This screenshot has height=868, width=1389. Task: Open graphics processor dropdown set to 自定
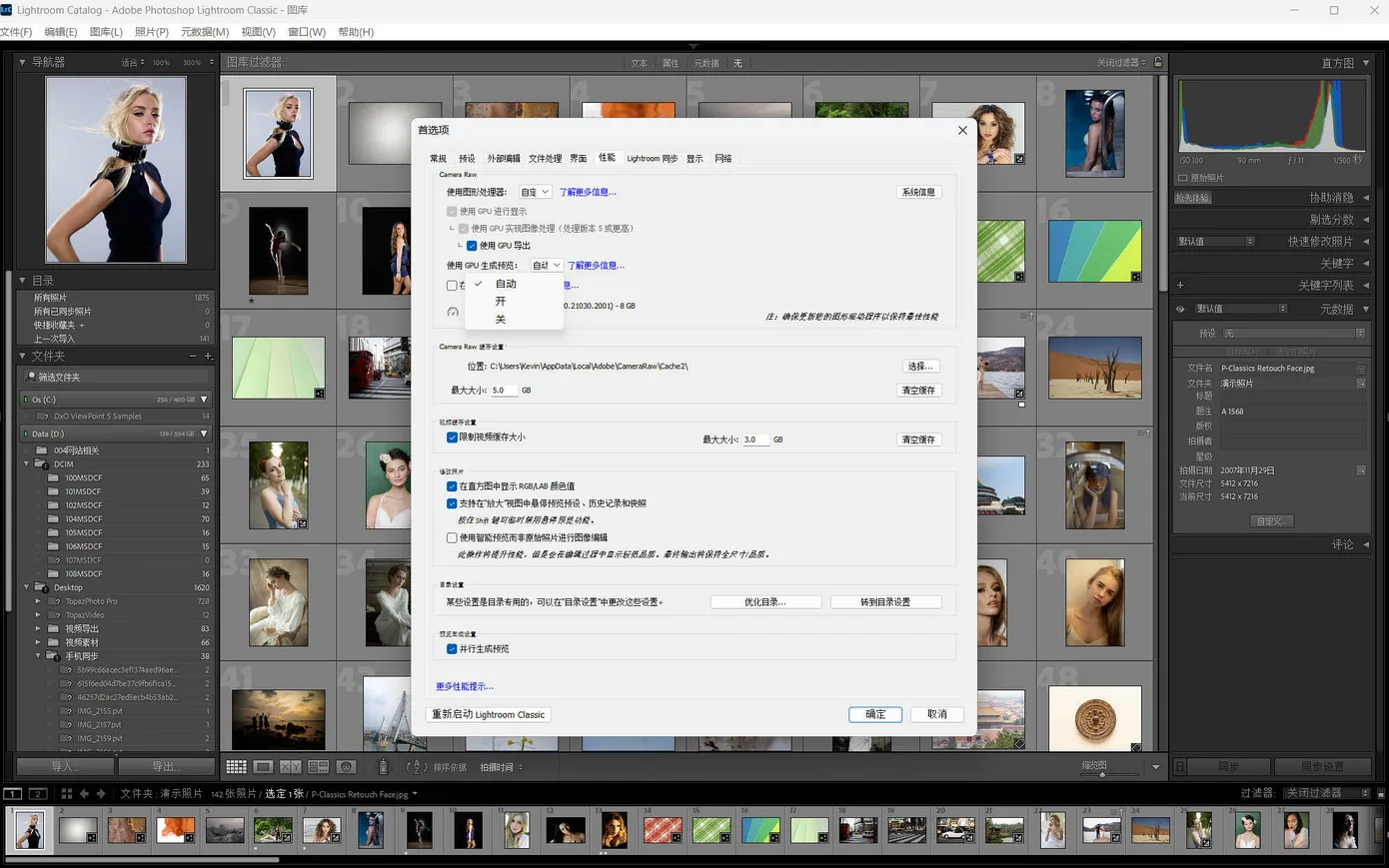[x=535, y=192]
